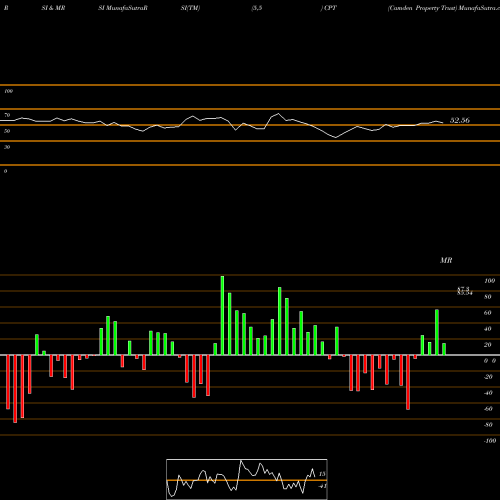Click the MR heading above the histogram
The height and width of the screenshot is (500, 500).
point(446,260)
